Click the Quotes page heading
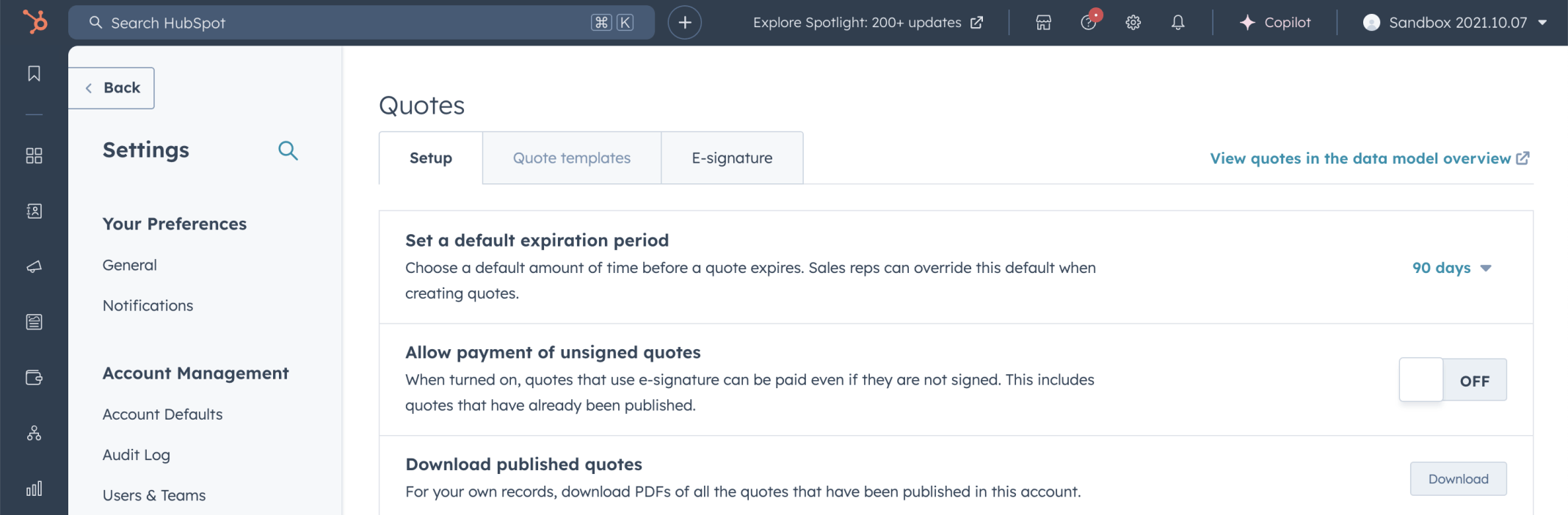Image resolution: width=1568 pixels, height=515 pixels. [422, 106]
